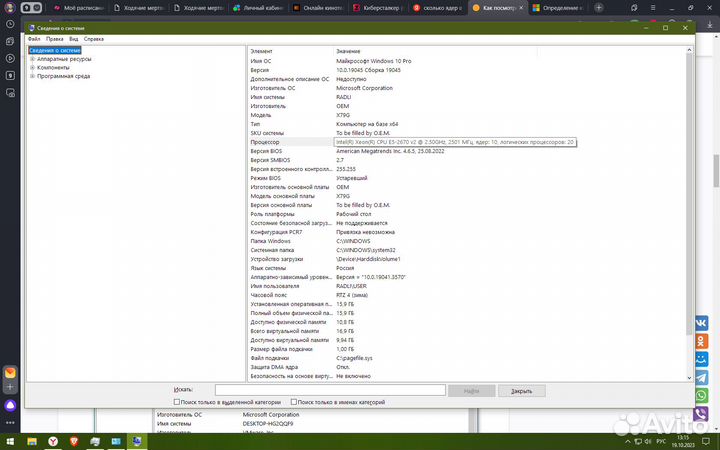Click the details list scroll-down arrow
This screenshot has height=450, width=720.
[x=689, y=377]
